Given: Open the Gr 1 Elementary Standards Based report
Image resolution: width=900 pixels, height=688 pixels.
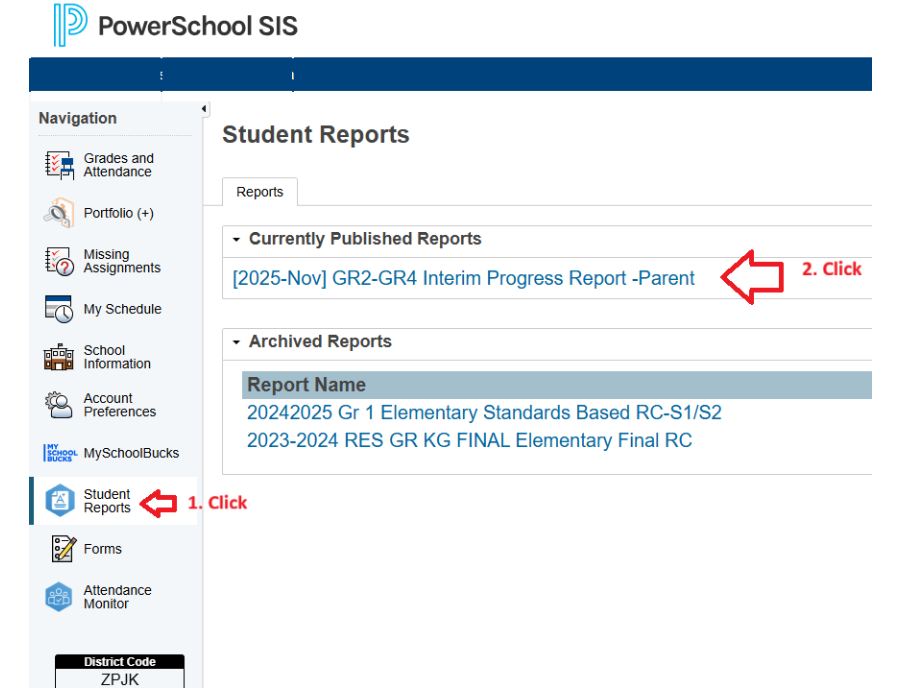Looking at the screenshot, I should click(484, 413).
